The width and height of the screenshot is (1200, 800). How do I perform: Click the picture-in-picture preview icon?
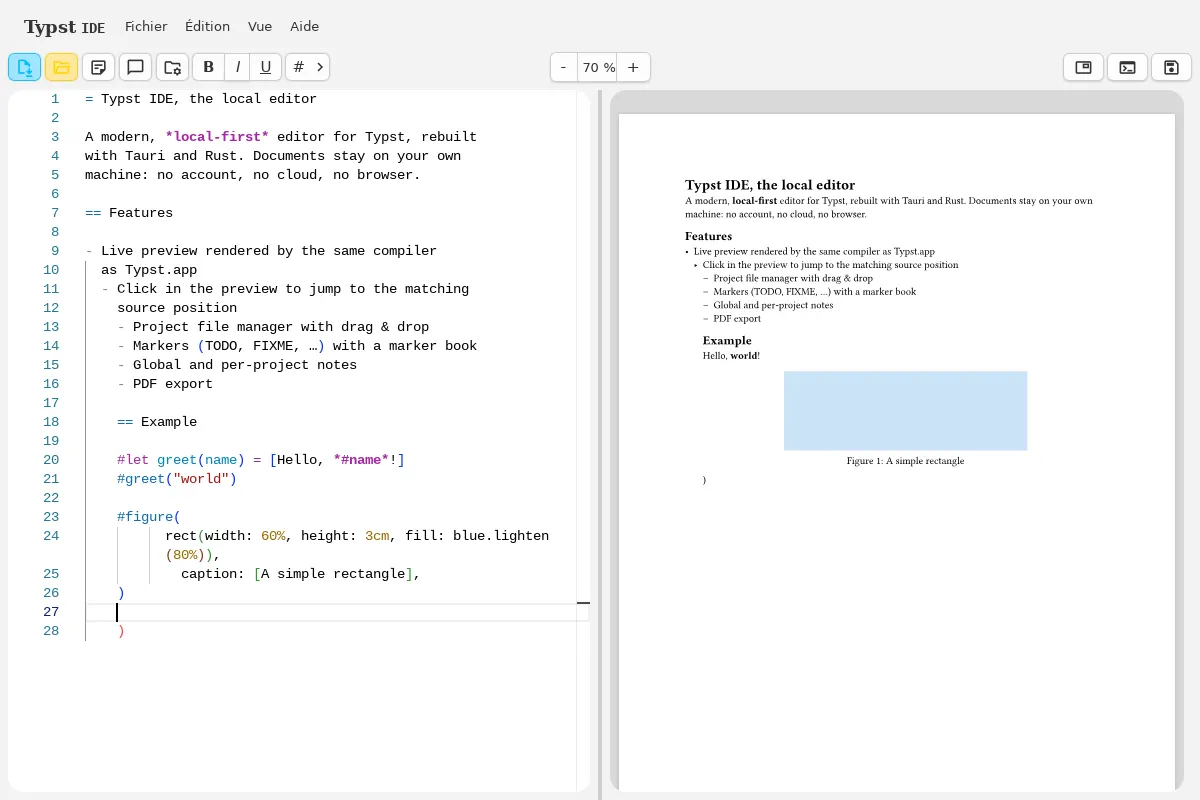[x=1083, y=67]
